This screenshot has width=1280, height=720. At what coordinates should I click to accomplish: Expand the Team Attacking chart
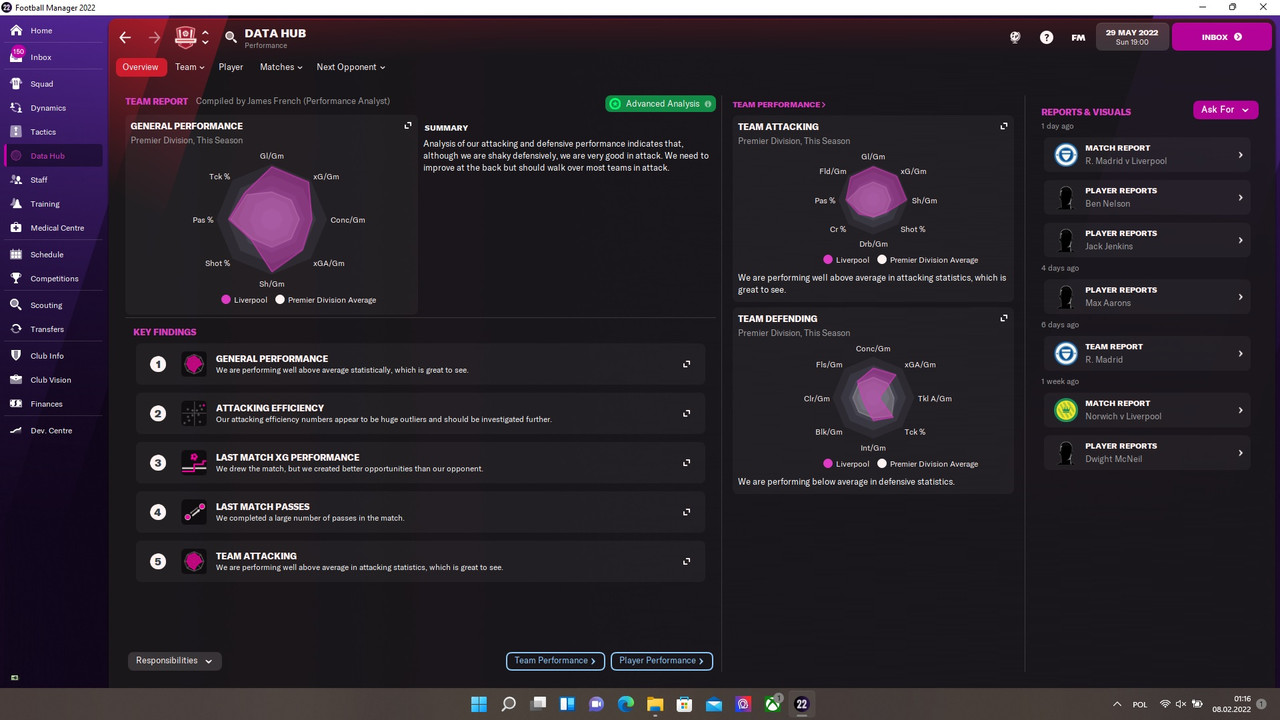(1004, 126)
